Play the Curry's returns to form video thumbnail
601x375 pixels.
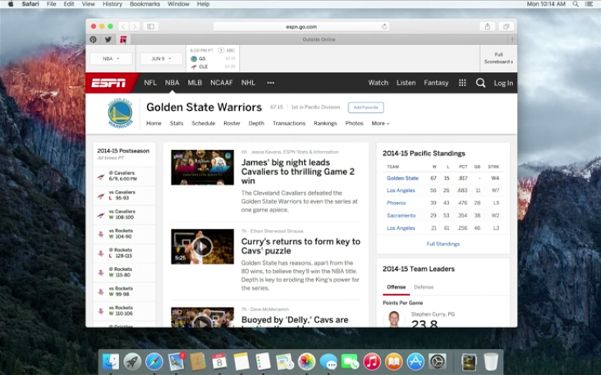point(202,247)
